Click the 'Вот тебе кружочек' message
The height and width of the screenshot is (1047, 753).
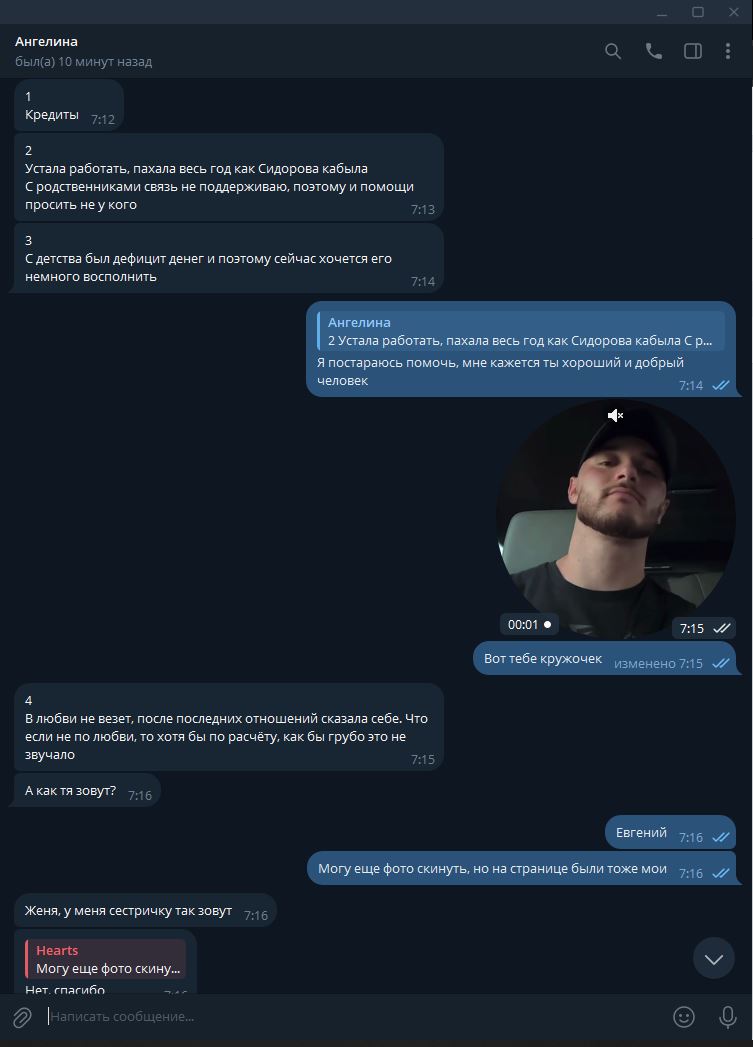pyautogui.click(x=543, y=659)
